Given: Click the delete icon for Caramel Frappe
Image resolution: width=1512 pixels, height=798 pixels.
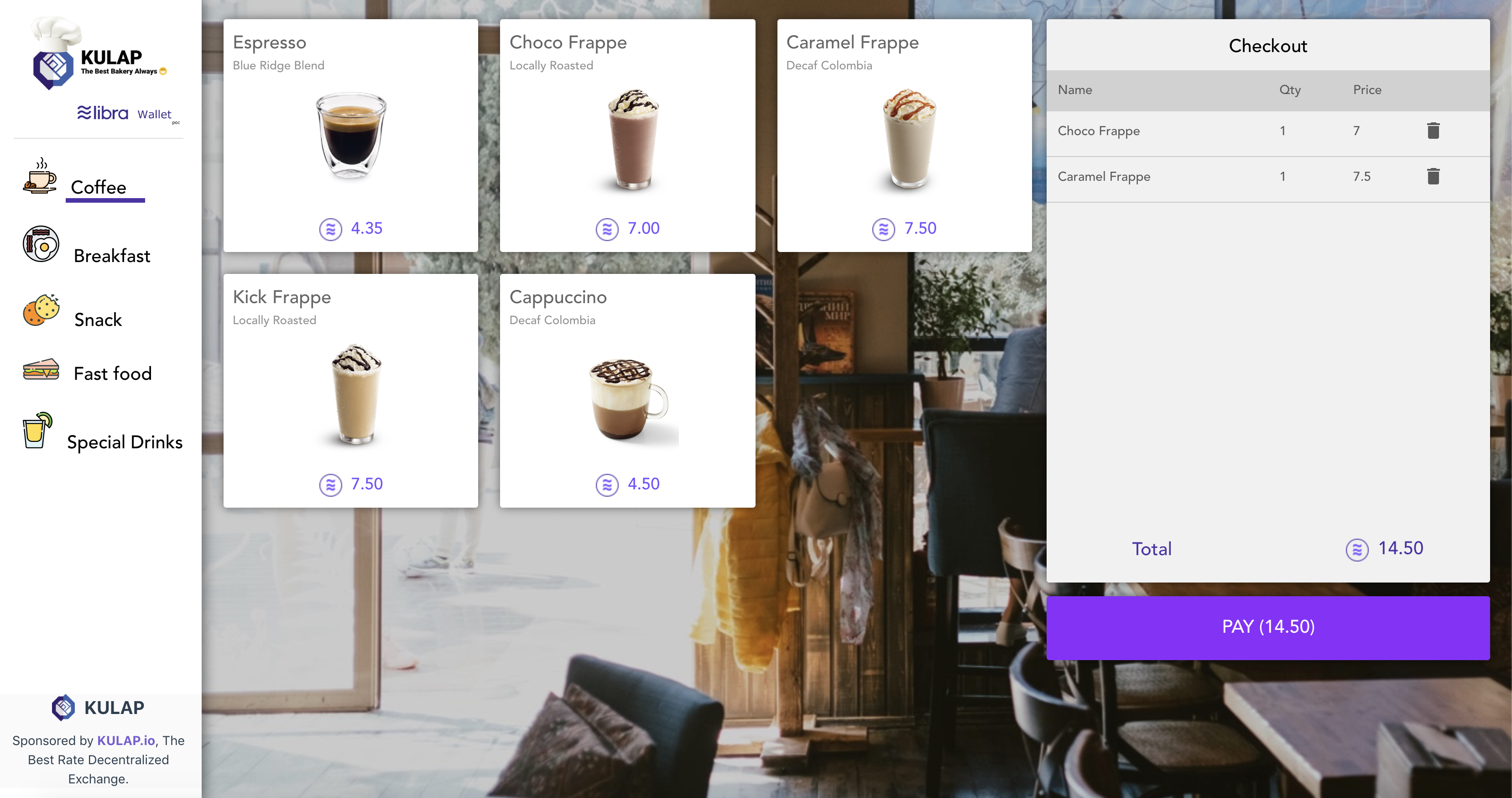Looking at the screenshot, I should 1433,176.
